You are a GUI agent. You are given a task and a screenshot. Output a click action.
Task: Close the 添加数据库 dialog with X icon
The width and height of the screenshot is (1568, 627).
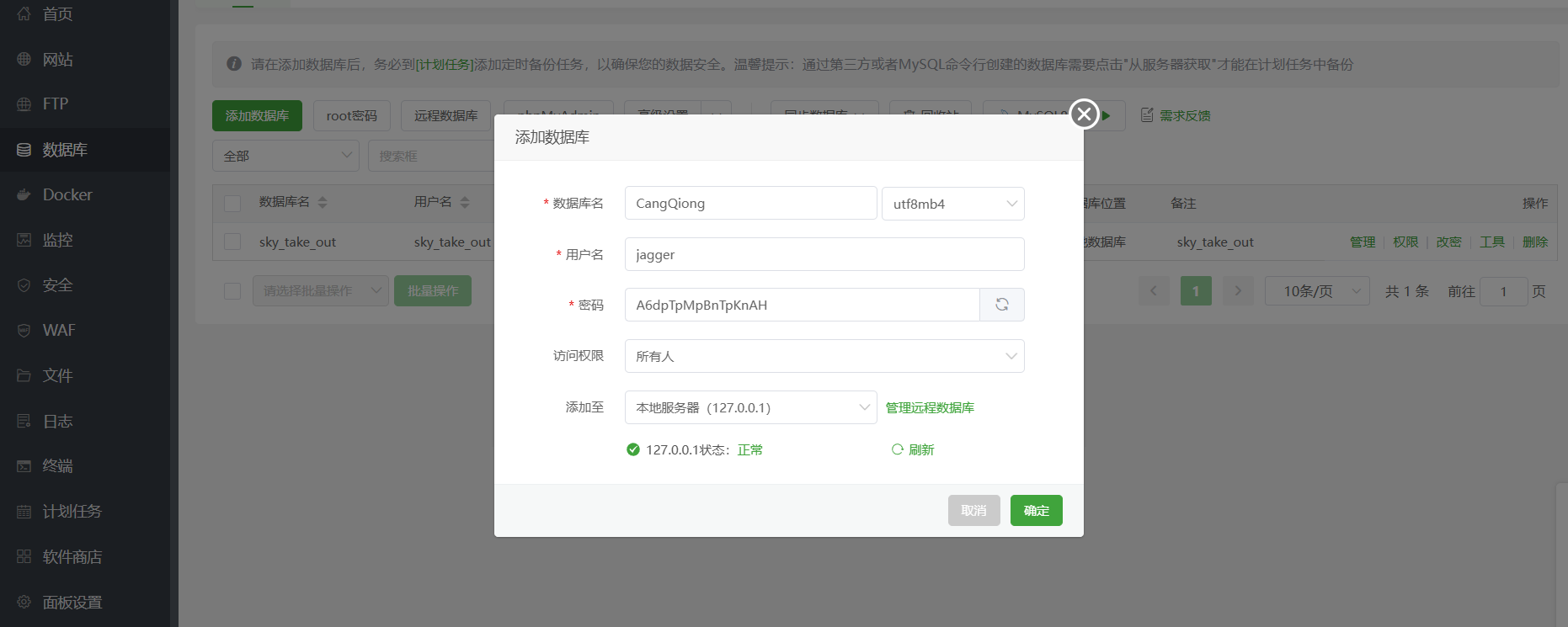pos(1084,114)
